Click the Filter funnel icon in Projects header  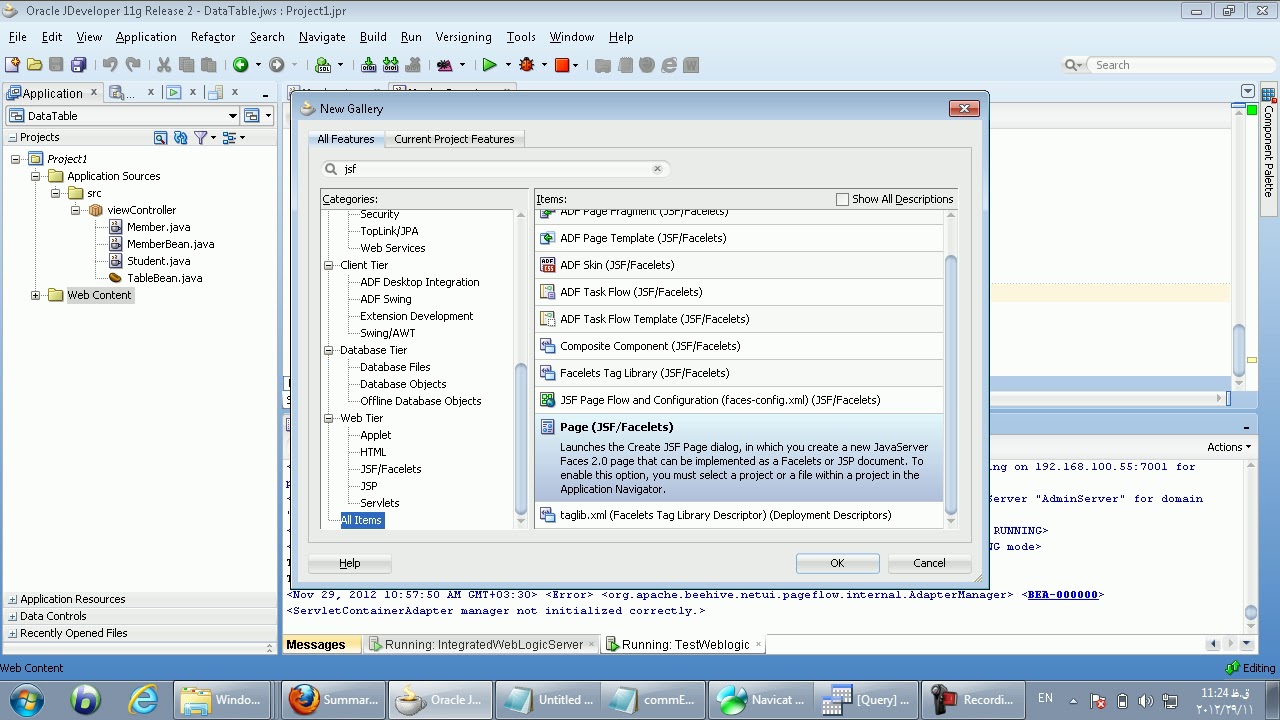(x=200, y=137)
